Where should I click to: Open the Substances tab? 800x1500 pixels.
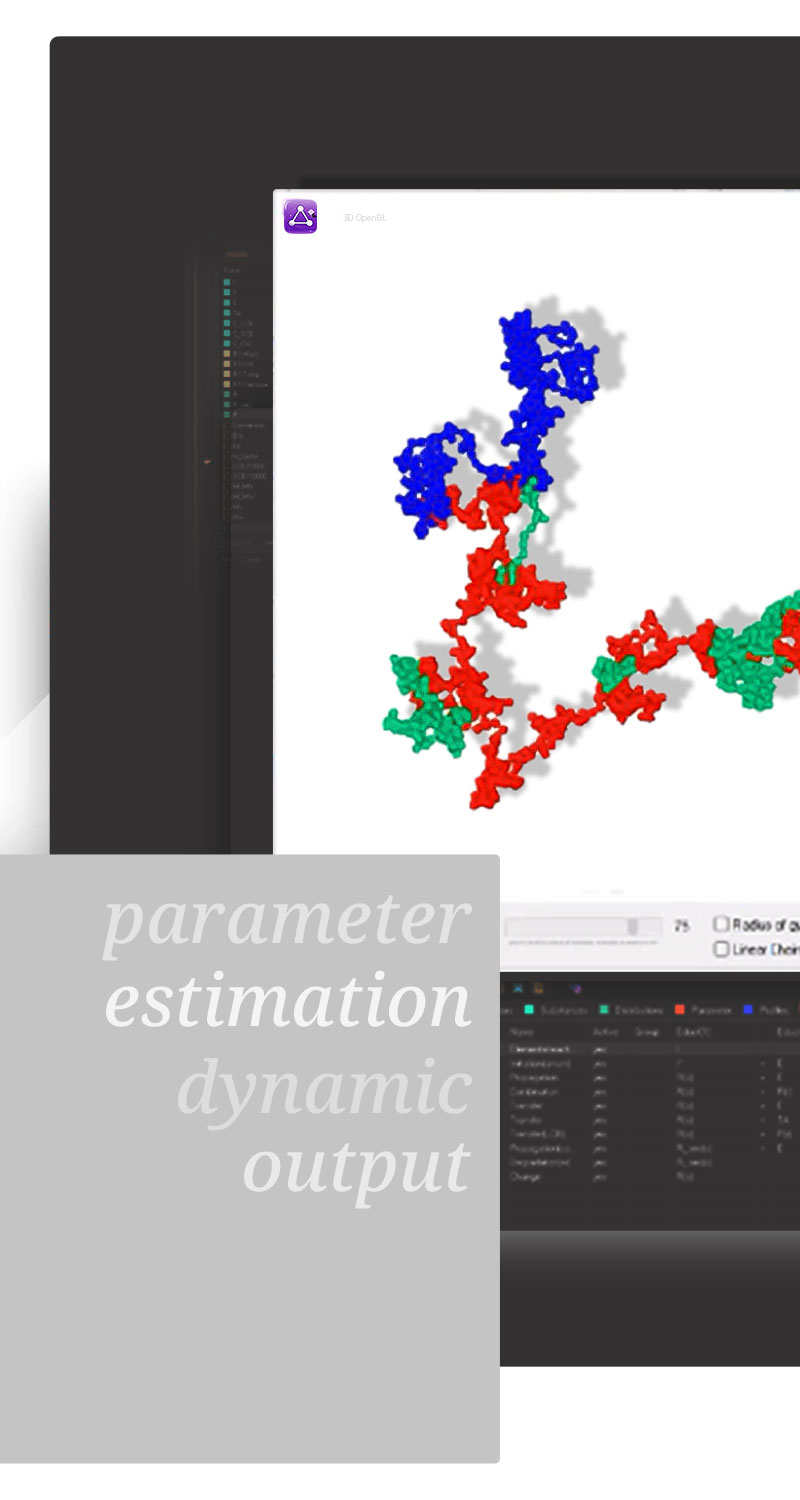(x=564, y=1010)
